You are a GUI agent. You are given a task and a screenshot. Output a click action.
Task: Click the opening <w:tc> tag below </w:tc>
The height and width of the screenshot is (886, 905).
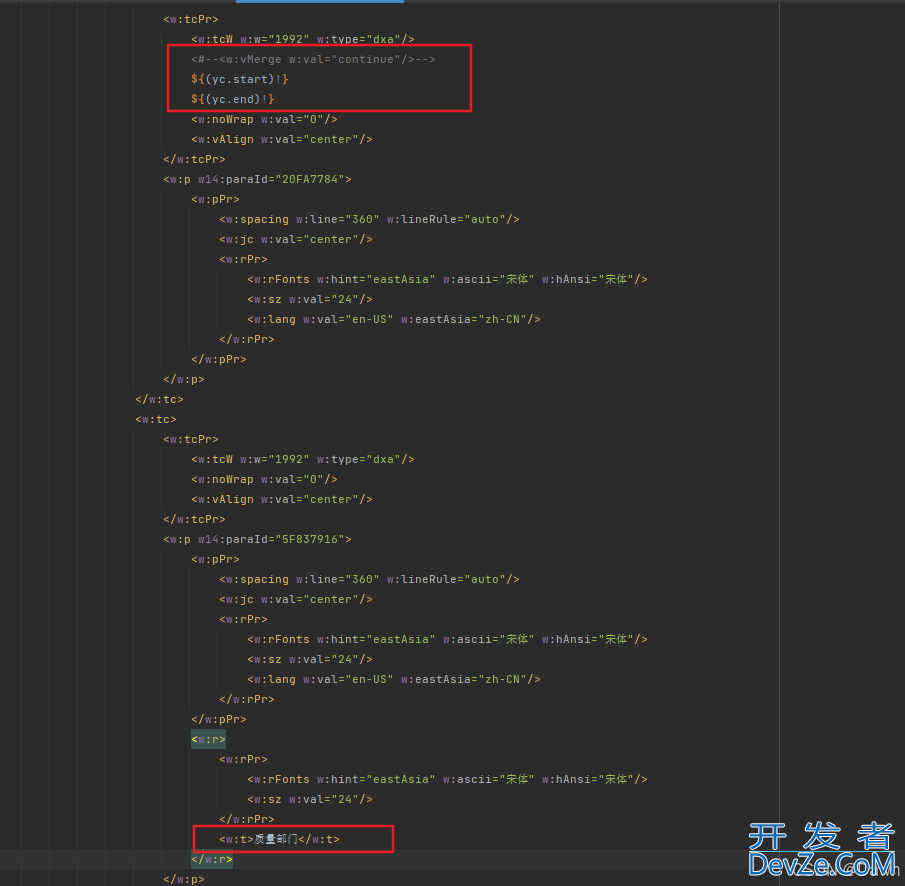(156, 419)
